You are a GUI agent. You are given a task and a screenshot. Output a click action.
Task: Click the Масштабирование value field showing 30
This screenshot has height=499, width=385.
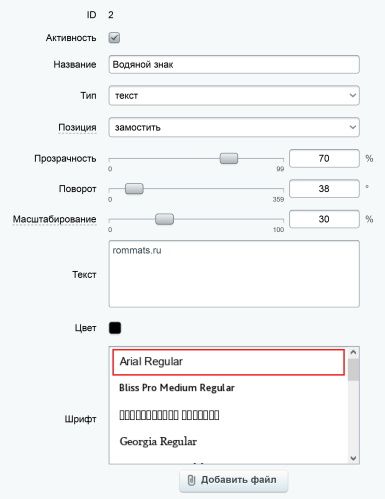pos(324,219)
